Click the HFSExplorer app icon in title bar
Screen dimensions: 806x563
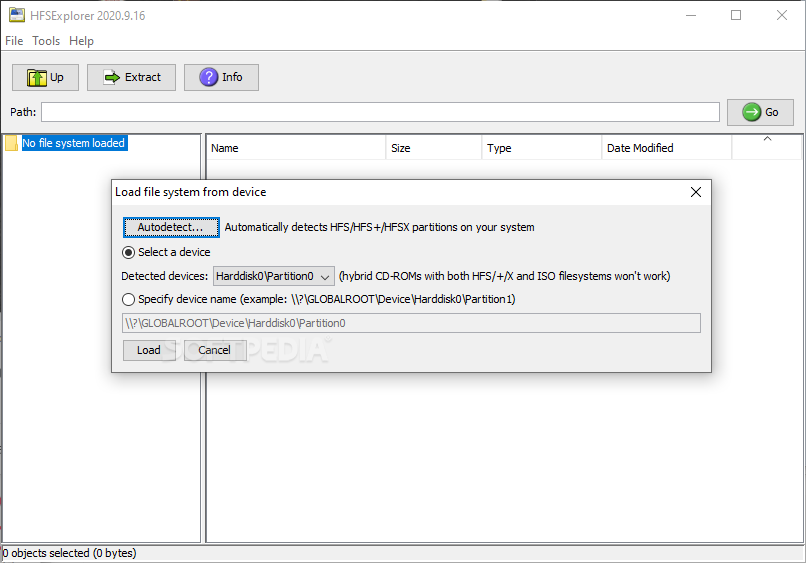tap(16, 15)
